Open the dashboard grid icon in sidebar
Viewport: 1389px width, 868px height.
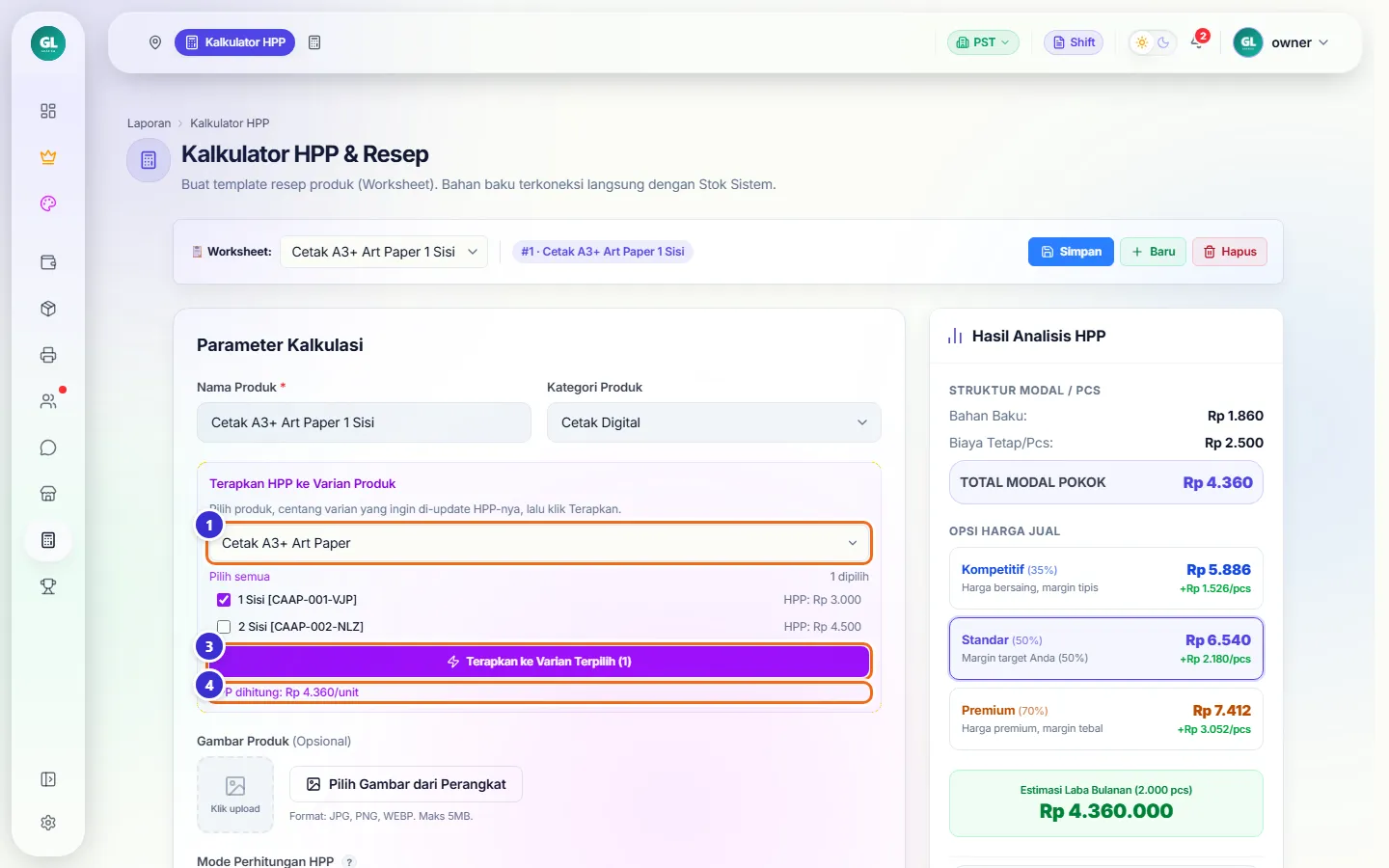[x=48, y=111]
